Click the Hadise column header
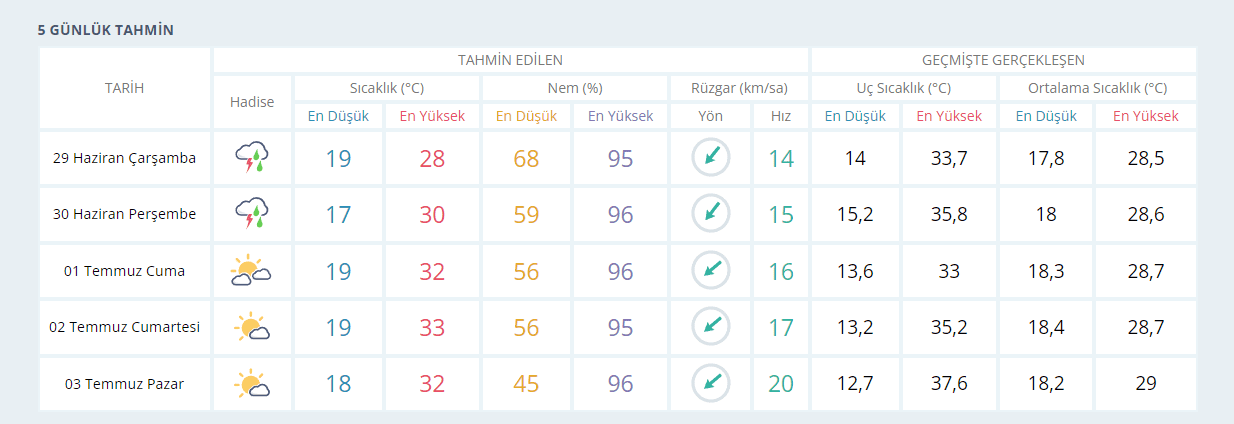The width and height of the screenshot is (1234, 424). coord(252,102)
